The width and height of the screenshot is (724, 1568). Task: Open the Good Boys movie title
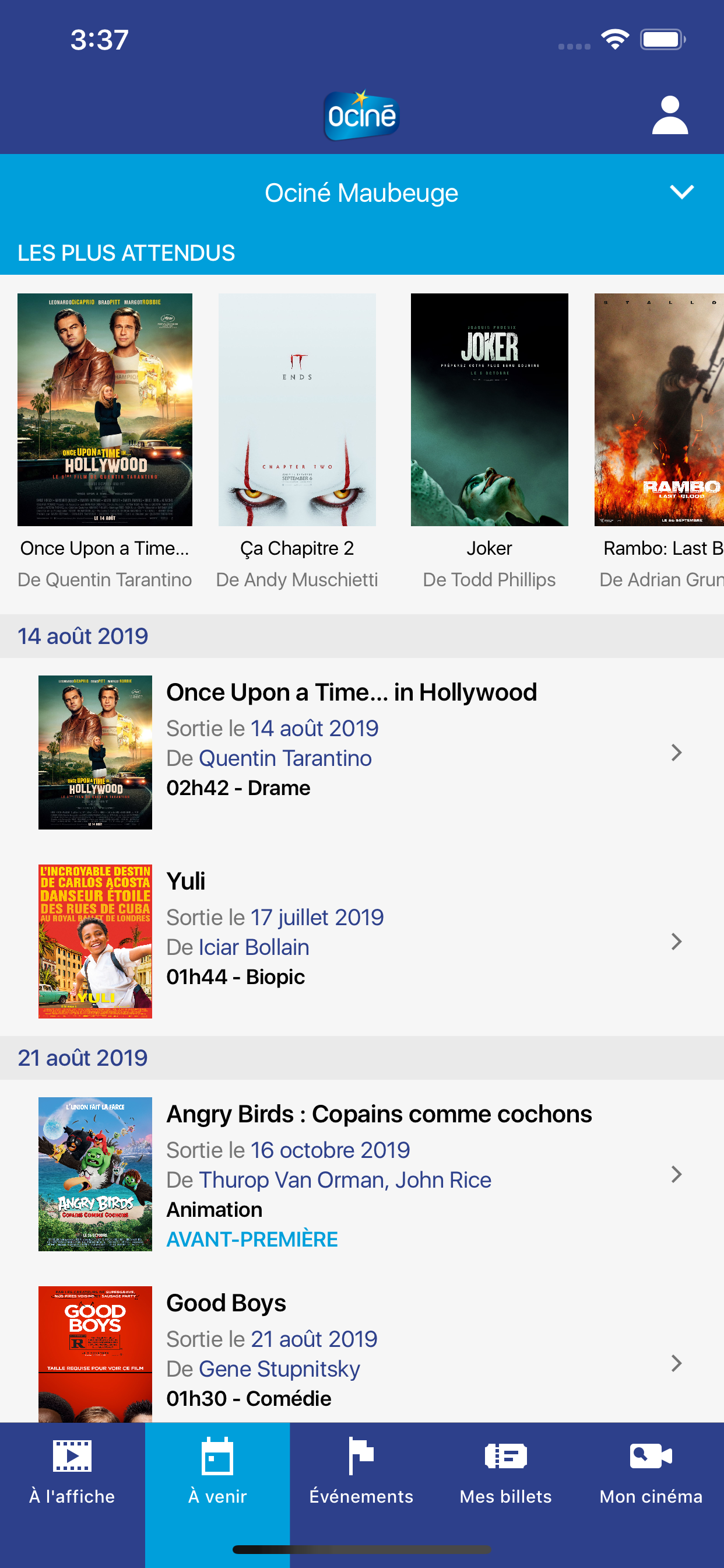(x=226, y=1303)
